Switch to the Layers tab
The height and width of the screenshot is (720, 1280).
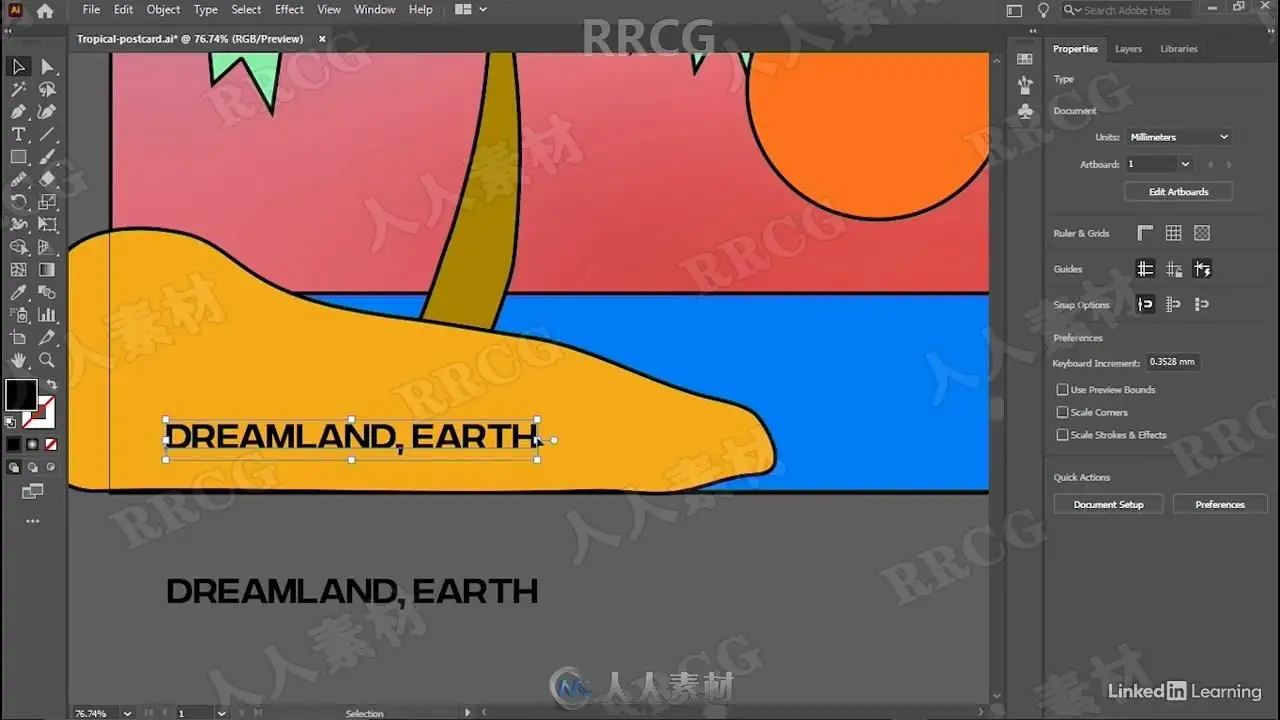coord(1128,49)
